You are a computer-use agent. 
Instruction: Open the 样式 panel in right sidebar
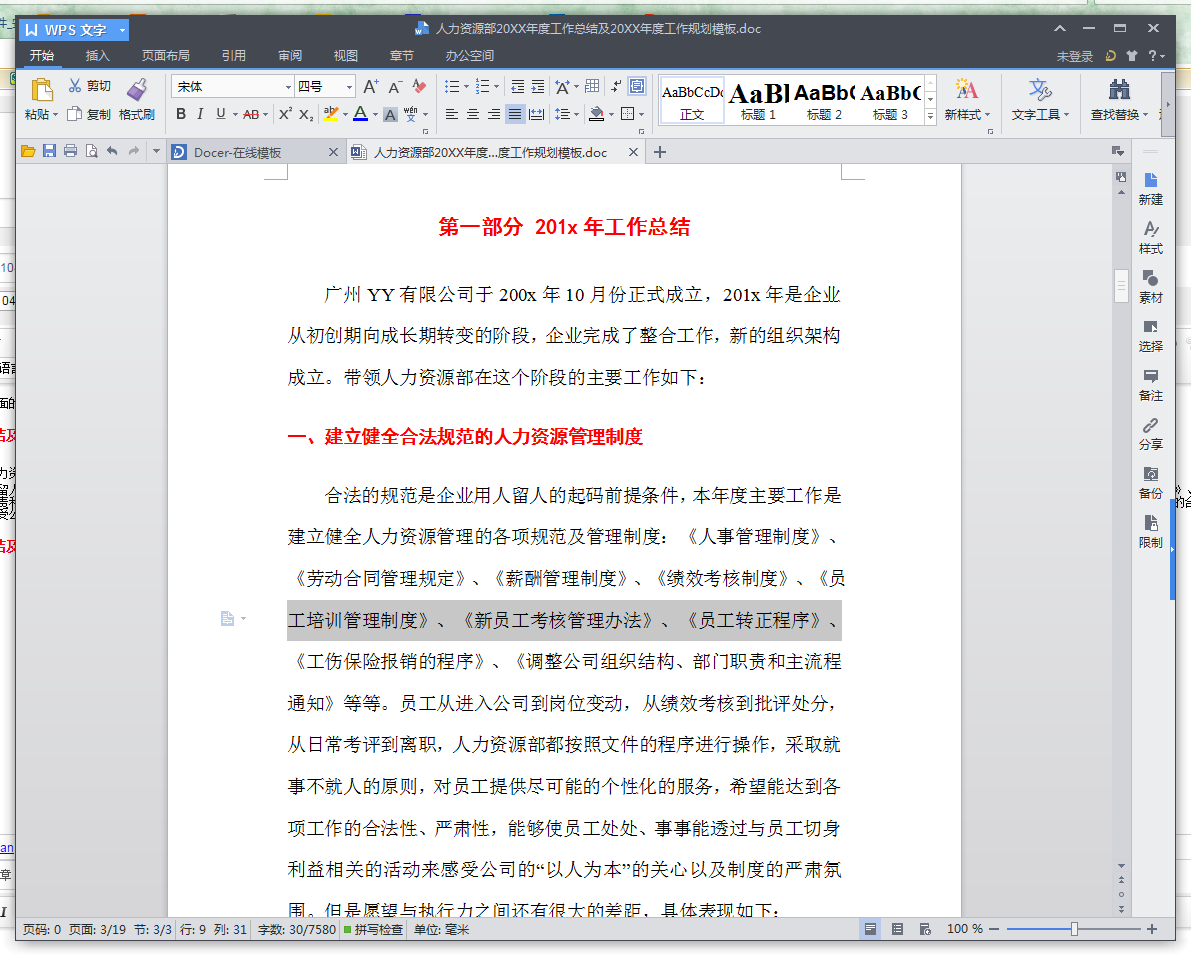tap(1150, 237)
